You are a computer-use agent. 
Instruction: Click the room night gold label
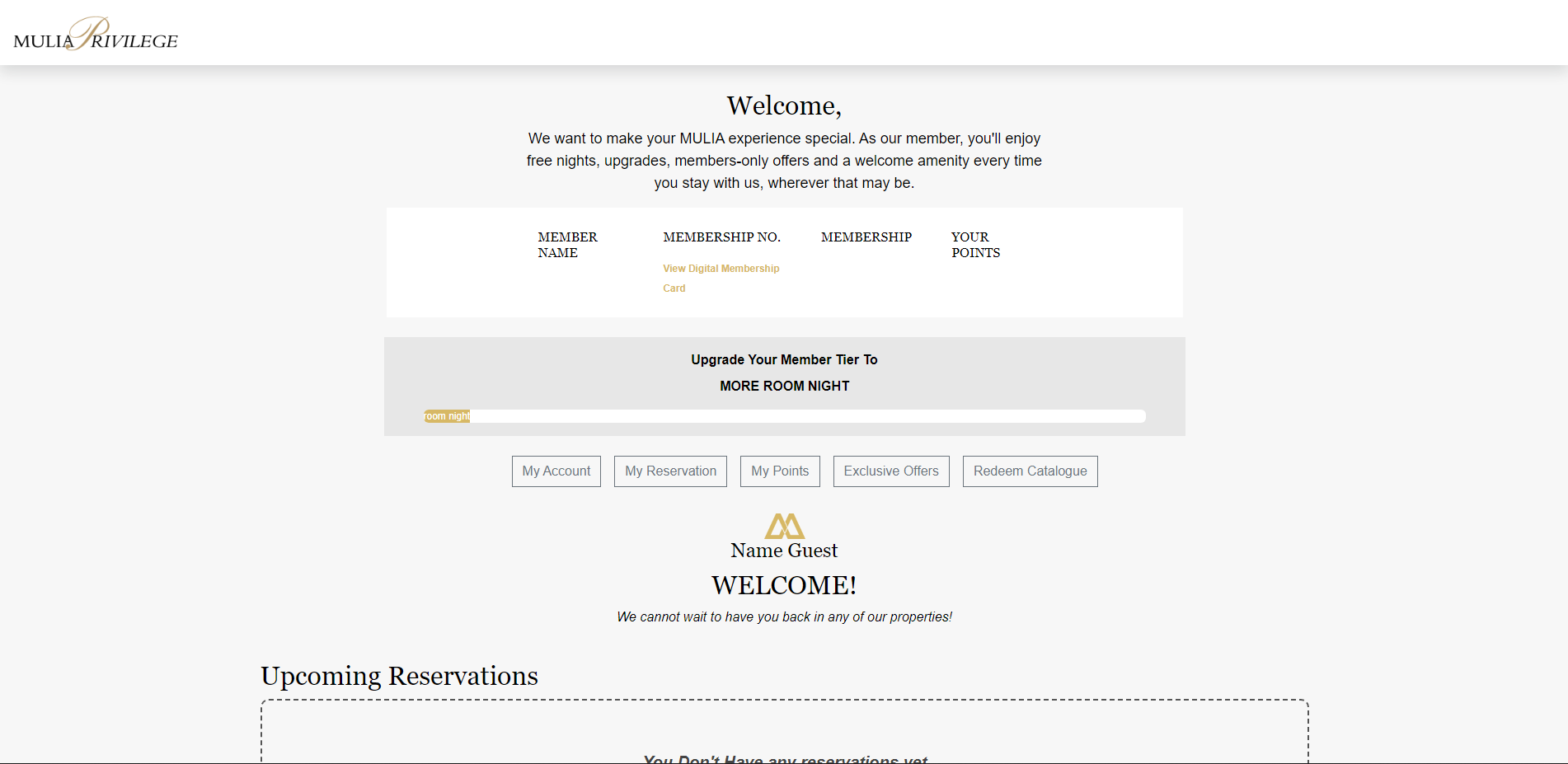click(446, 416)
